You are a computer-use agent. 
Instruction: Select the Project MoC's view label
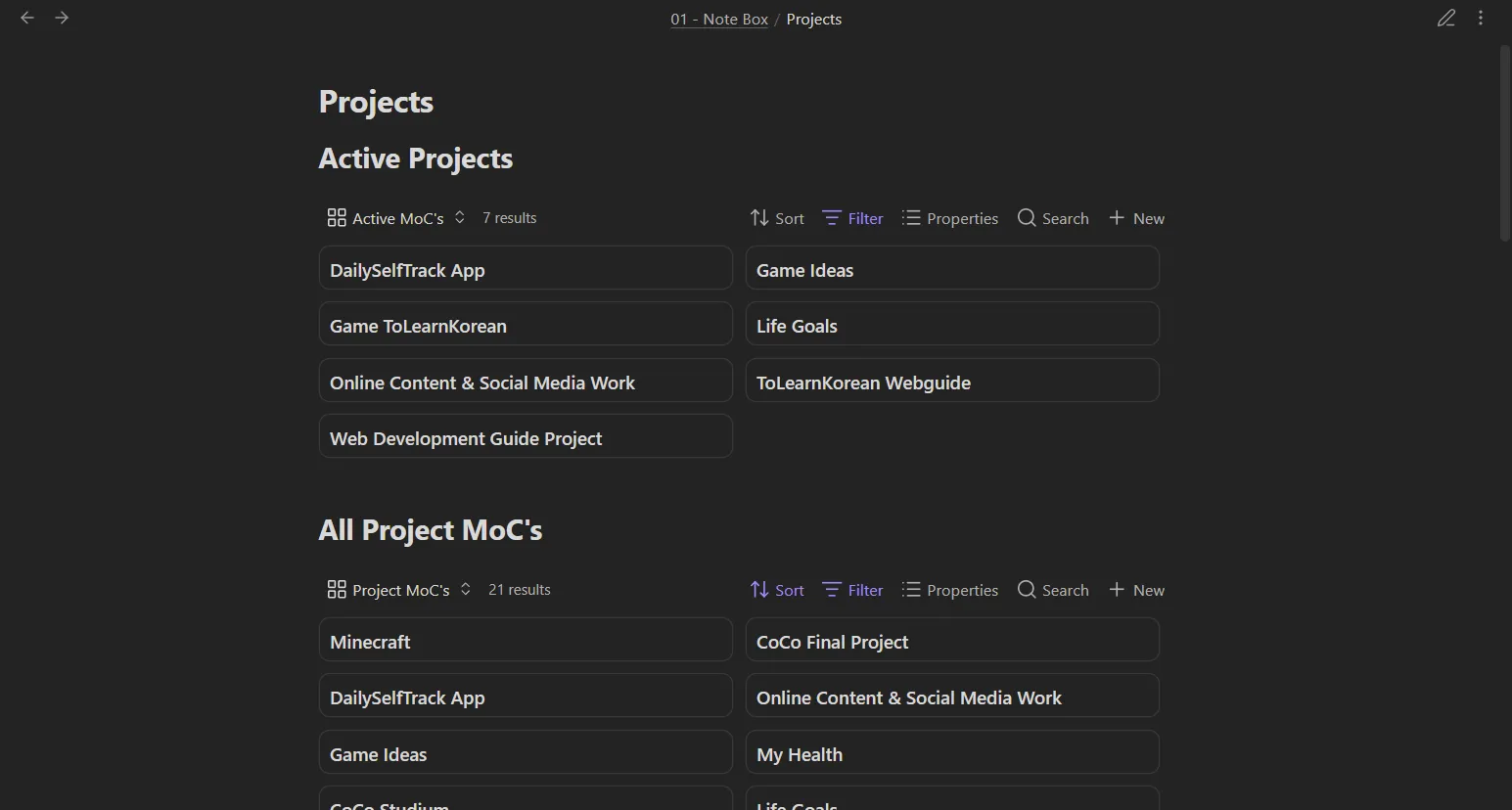click(399, 590)
